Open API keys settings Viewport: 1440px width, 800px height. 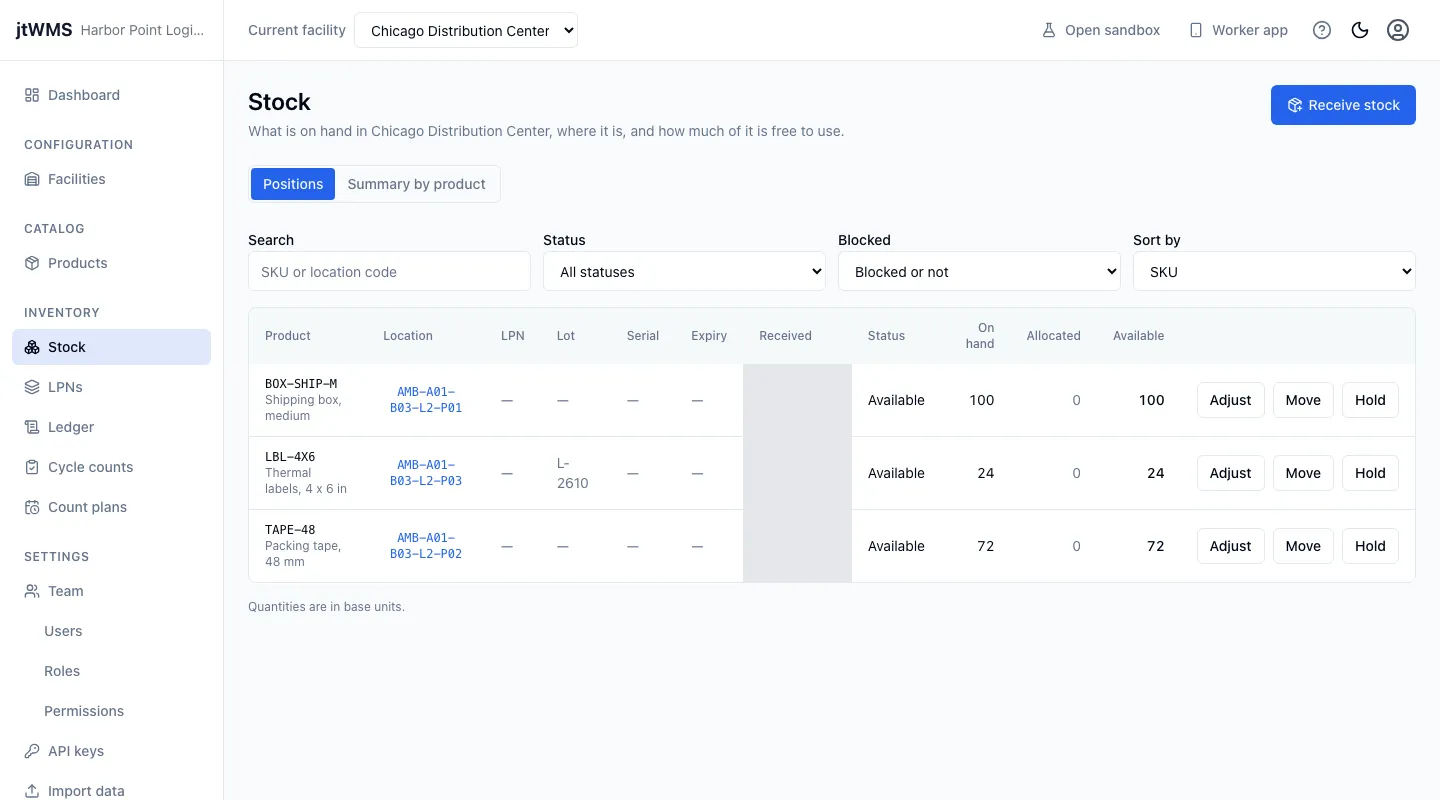[111, 751]
